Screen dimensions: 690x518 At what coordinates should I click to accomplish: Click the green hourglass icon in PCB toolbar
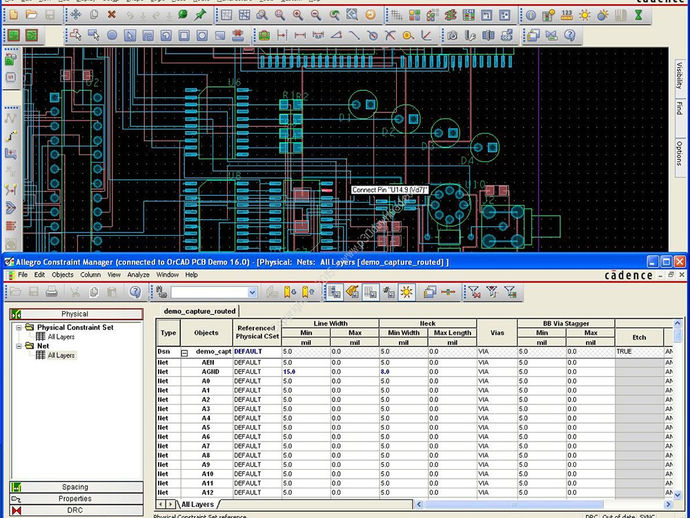(x=639, y=15)
